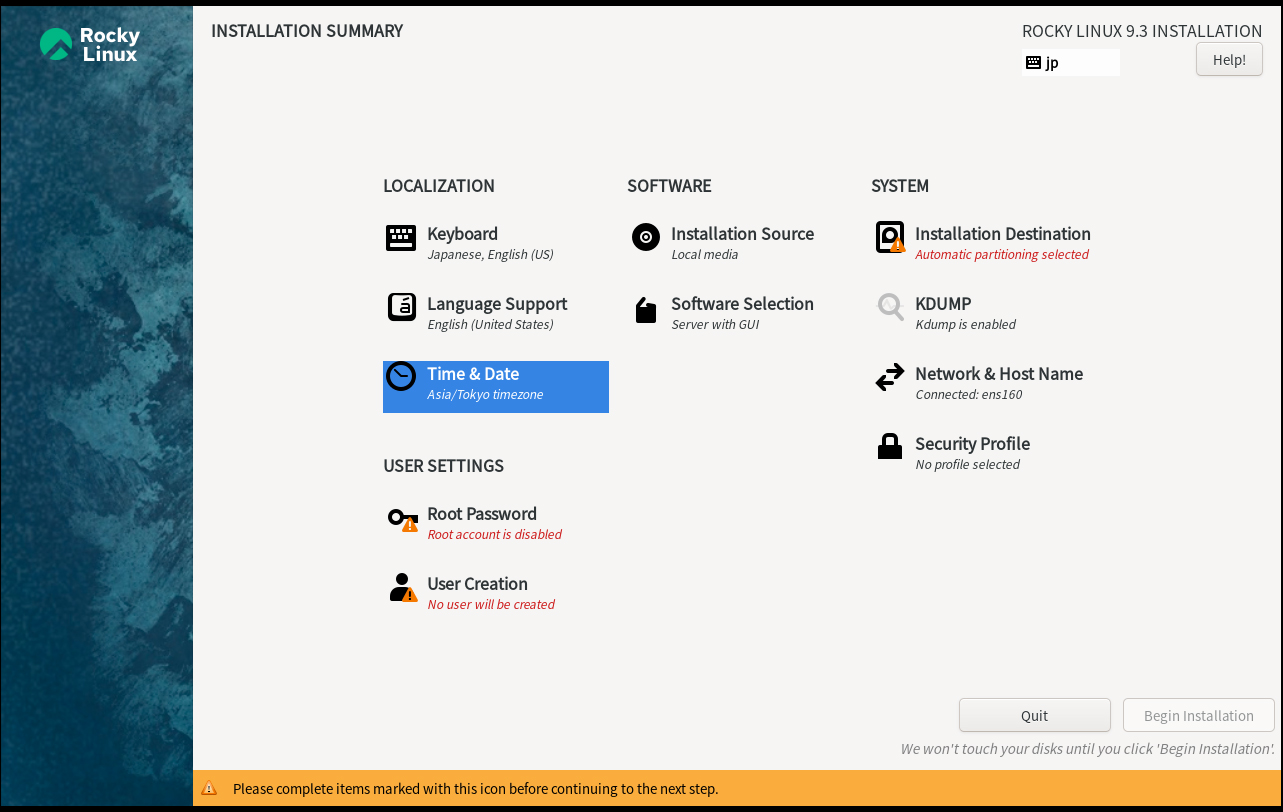Click the keyboard icon in jp layout indicator
This screenshot has height=812, width=1283.
click(1033, 63)
